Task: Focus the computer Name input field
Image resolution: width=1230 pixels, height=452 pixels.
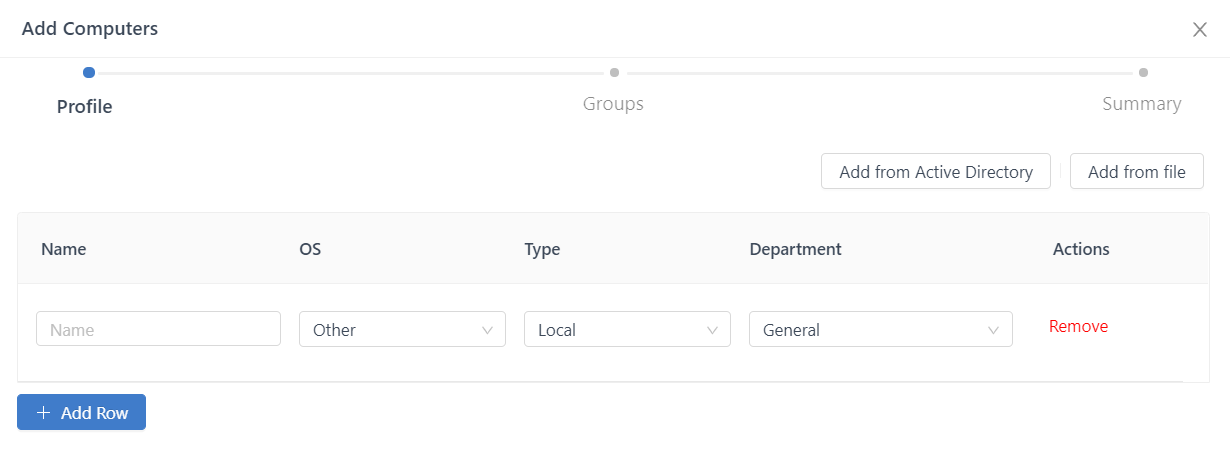Action: (x=158, y=329)
